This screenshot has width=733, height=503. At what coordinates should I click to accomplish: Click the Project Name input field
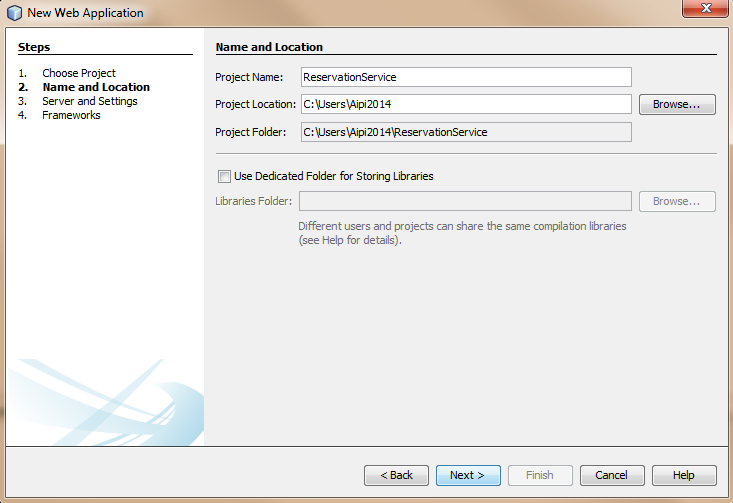pyautogui.click(x=466, y=77)
